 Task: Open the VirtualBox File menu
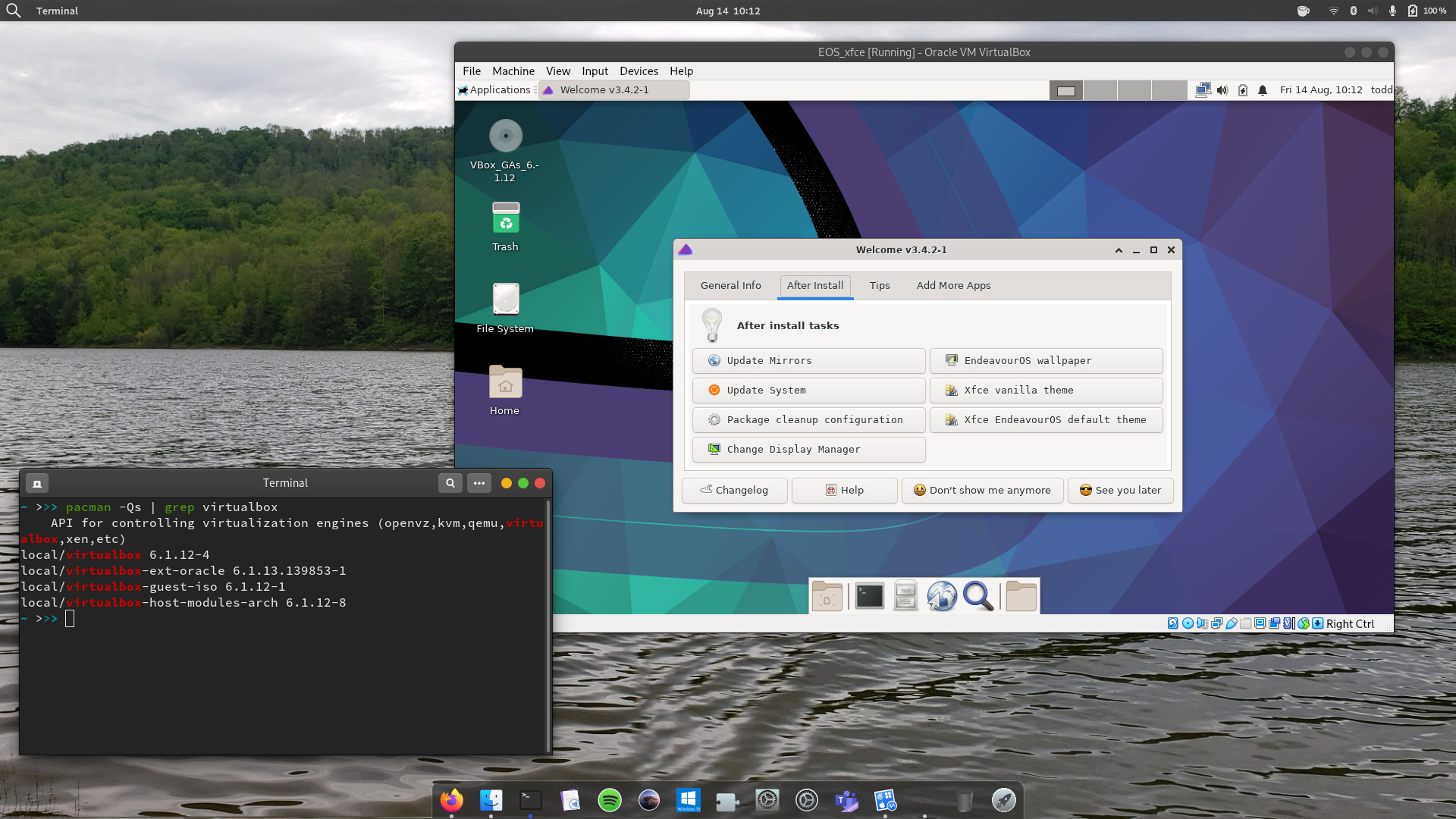click(x=472, y=71)
